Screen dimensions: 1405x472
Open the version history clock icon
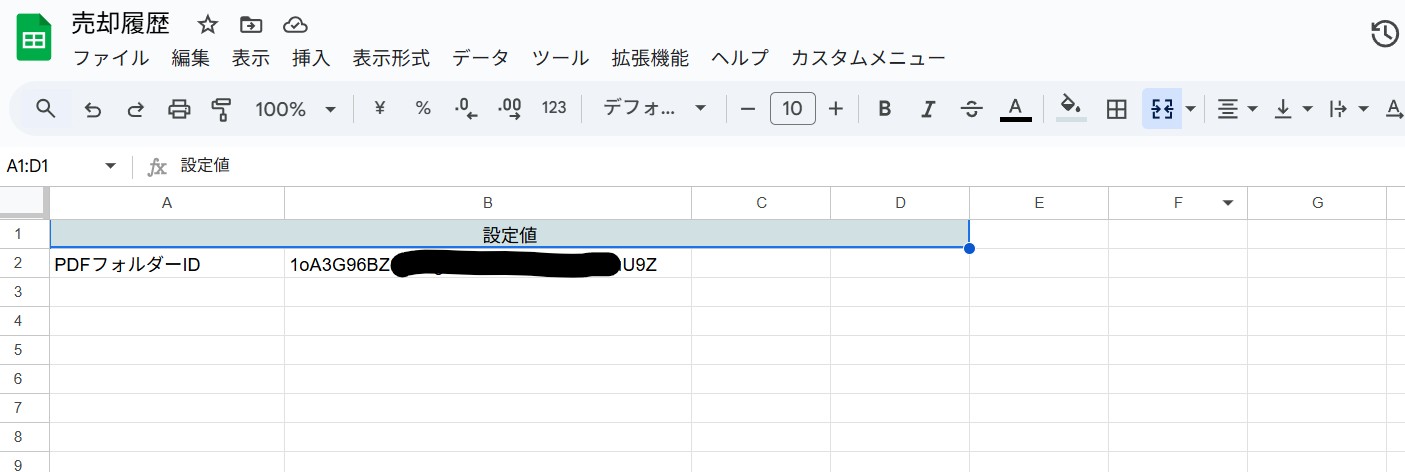pos(1384,34)
